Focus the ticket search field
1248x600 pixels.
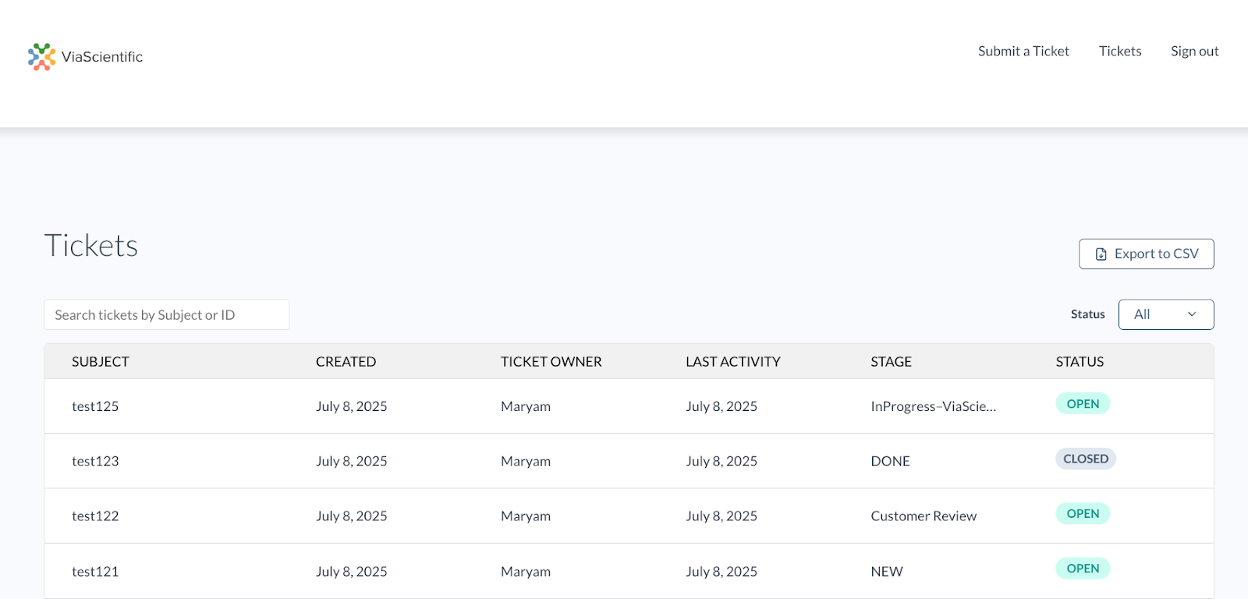click(x=167, y=314)
